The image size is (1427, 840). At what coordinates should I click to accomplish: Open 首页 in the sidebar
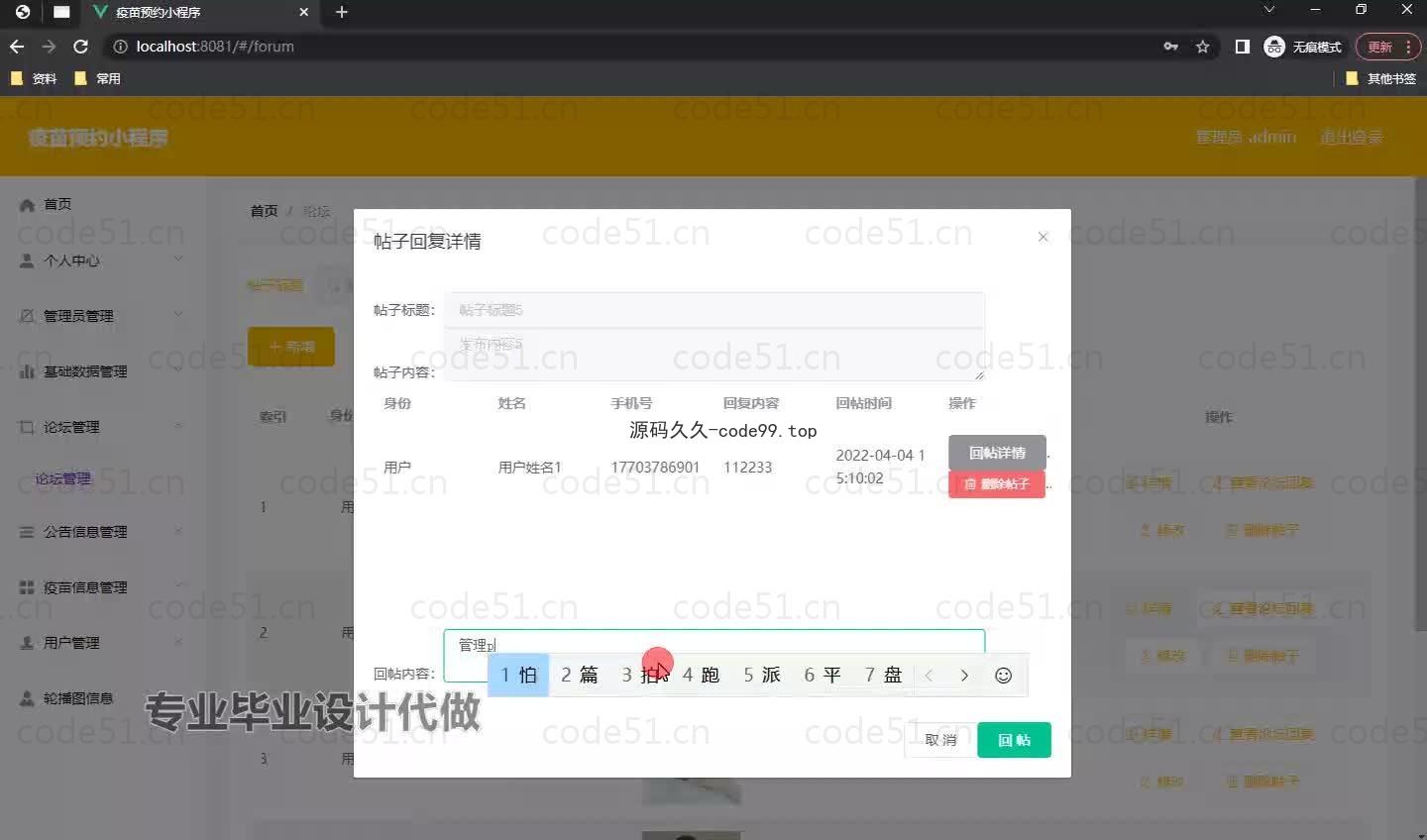coord(57,204)
